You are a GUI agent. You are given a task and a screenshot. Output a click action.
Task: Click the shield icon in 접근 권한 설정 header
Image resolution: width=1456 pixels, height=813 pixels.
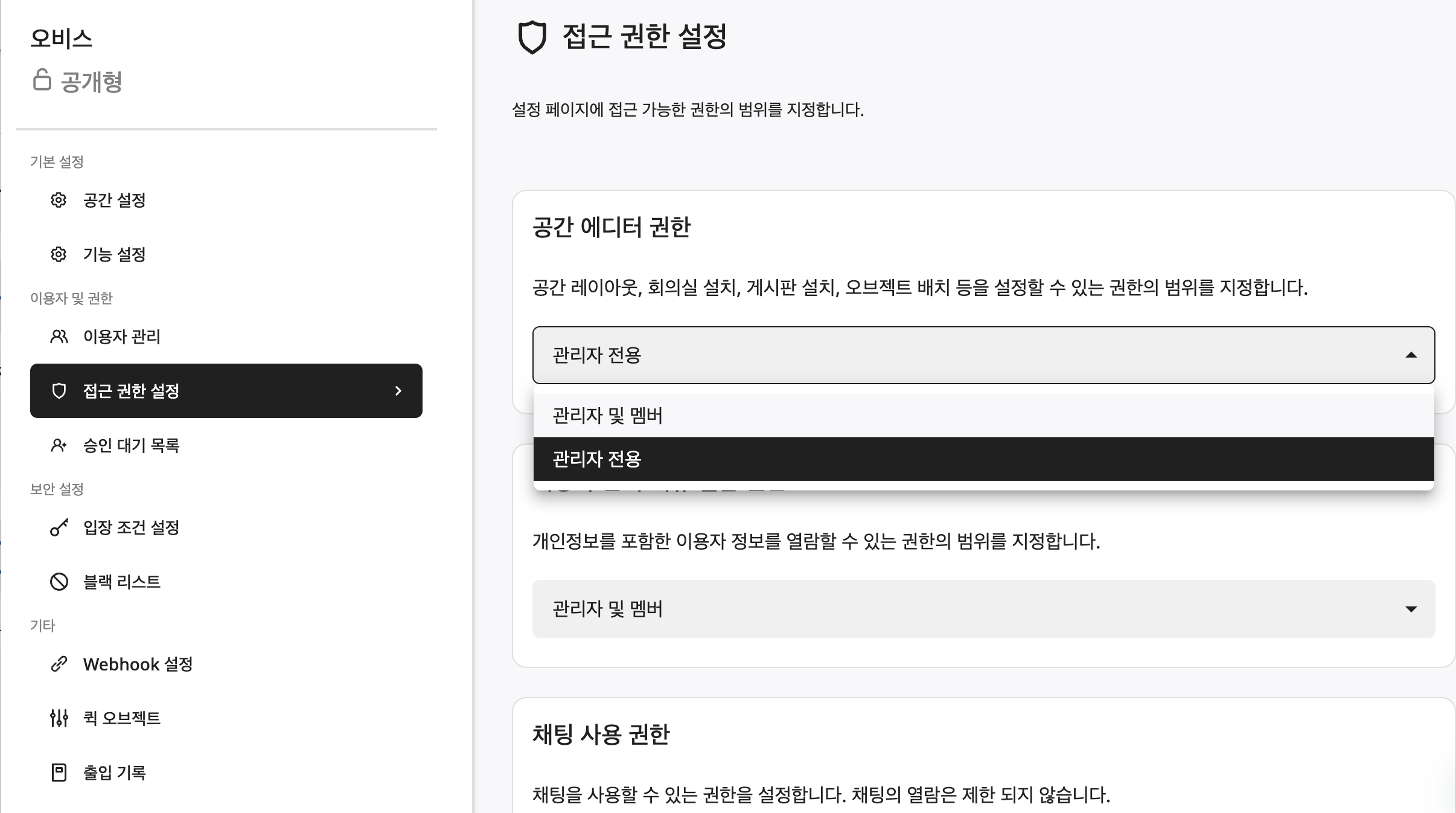tap(532, 37)
